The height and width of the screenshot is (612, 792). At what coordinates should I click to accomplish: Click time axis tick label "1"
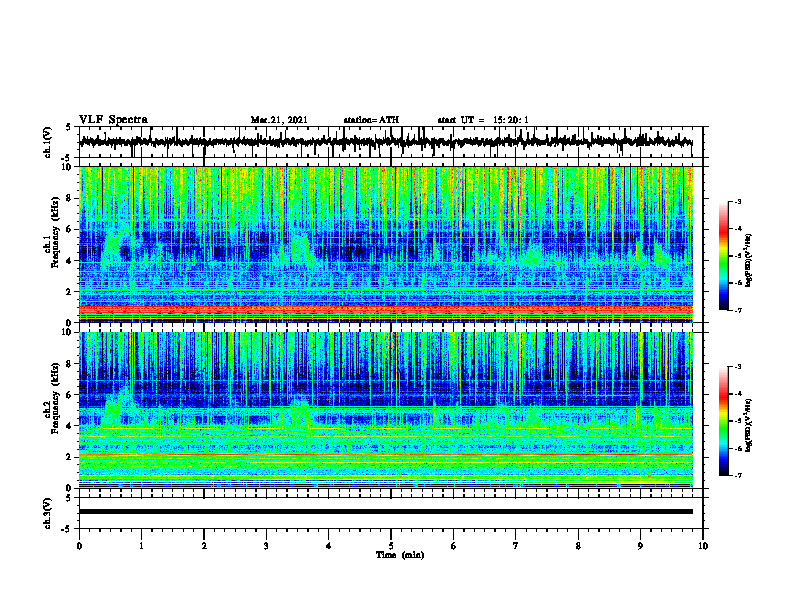point(141,546)
